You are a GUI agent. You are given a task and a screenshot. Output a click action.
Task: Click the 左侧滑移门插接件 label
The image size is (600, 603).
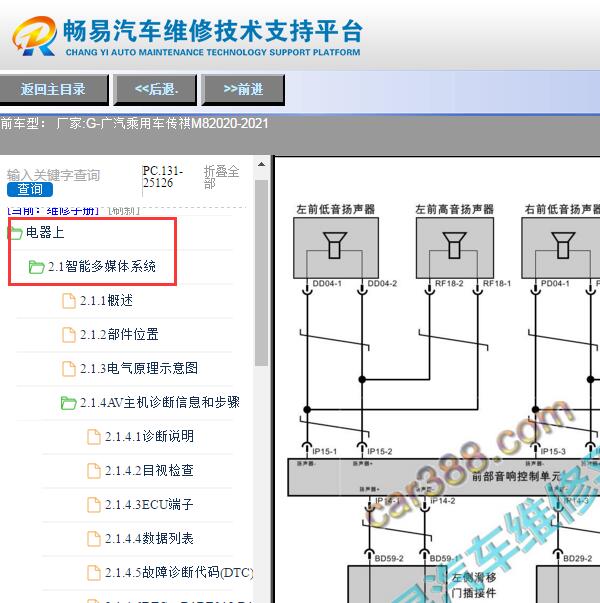[x=474, y=585]
